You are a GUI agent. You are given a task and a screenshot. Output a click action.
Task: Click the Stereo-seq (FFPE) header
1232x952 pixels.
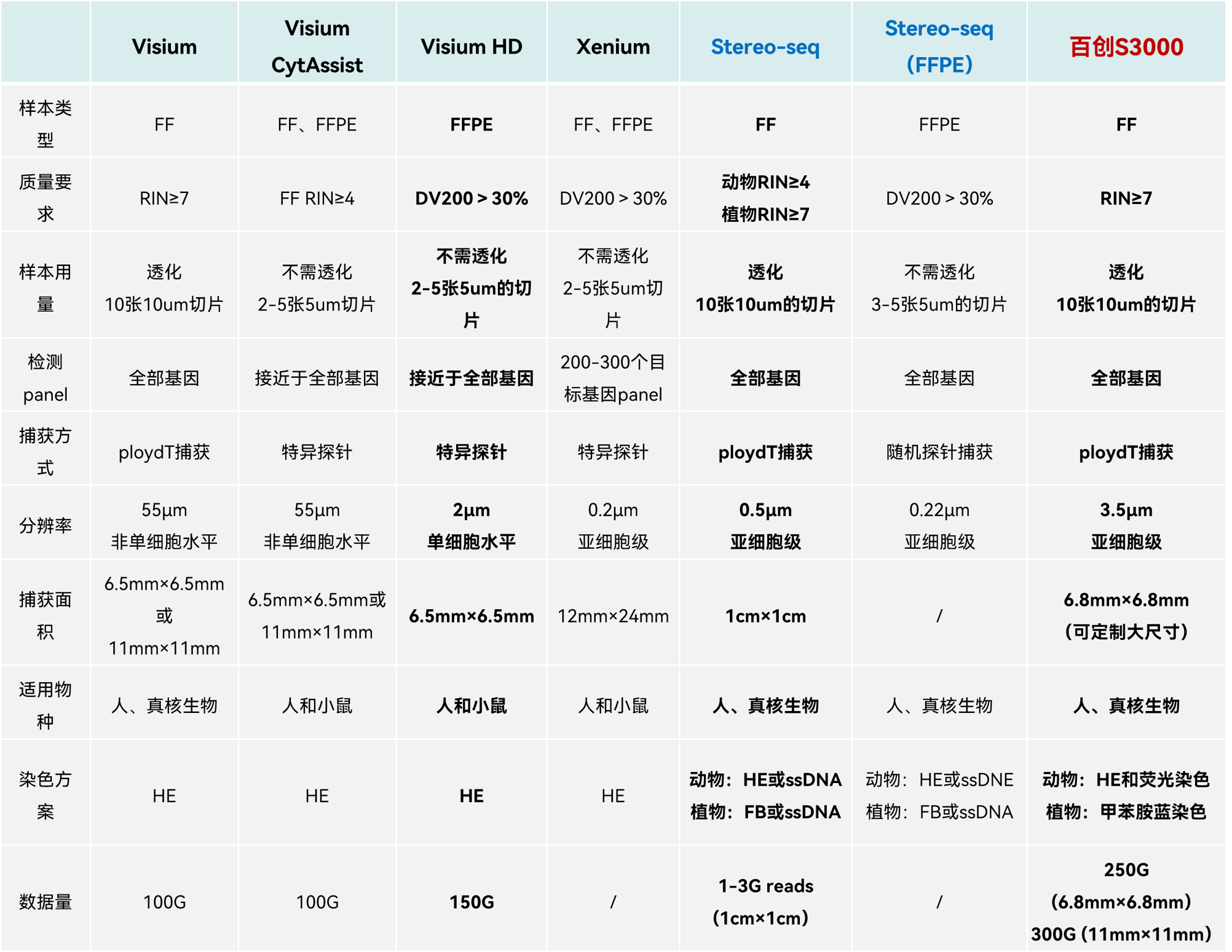[x=939, y=47]
